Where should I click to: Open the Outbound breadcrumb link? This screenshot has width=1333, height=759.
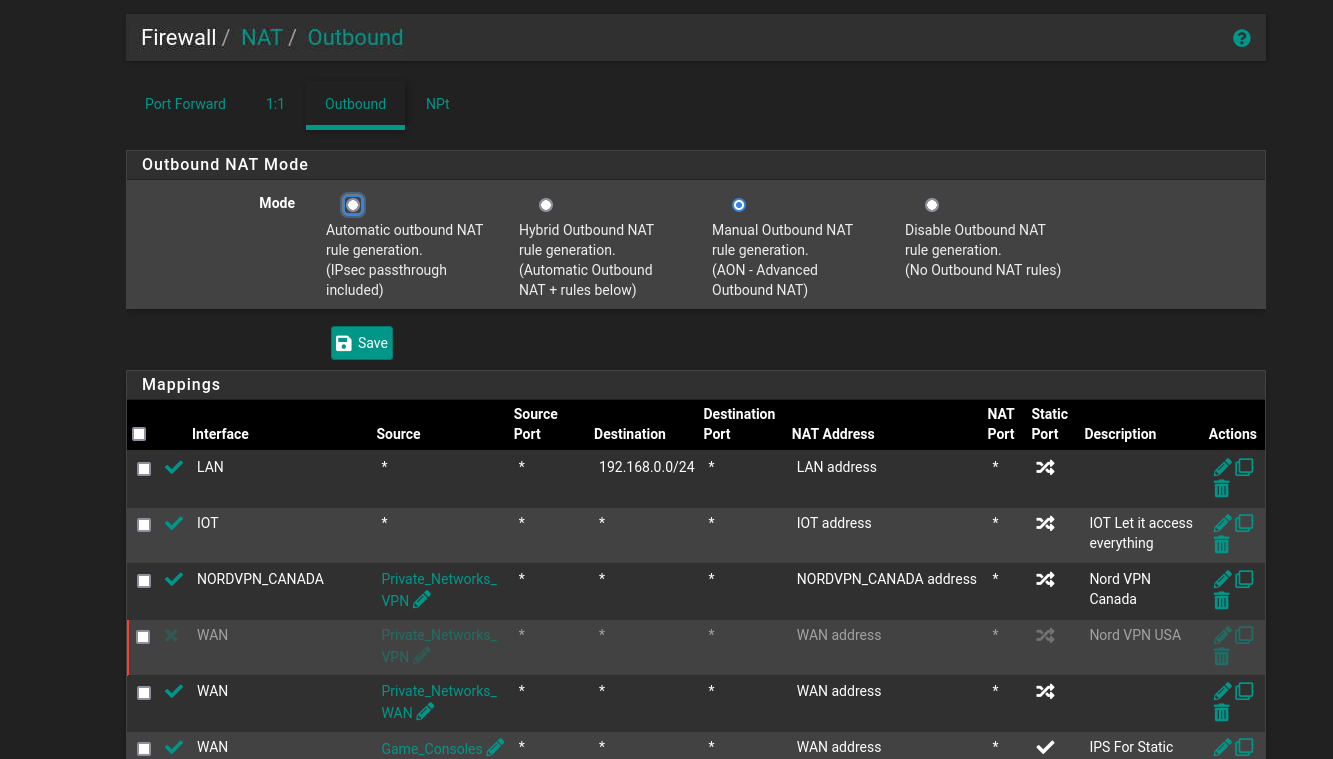pyautogui.click(x=355, y=38)
